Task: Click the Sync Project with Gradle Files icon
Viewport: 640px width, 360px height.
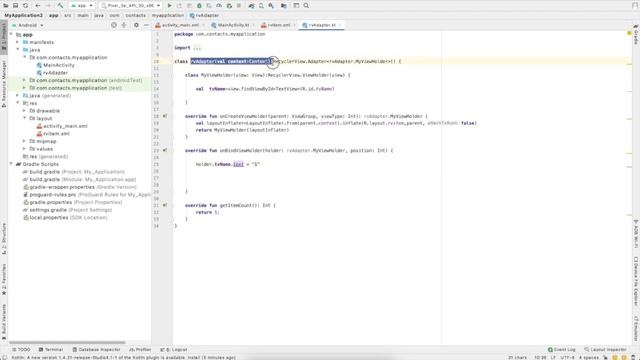Action: coord(251,6)
